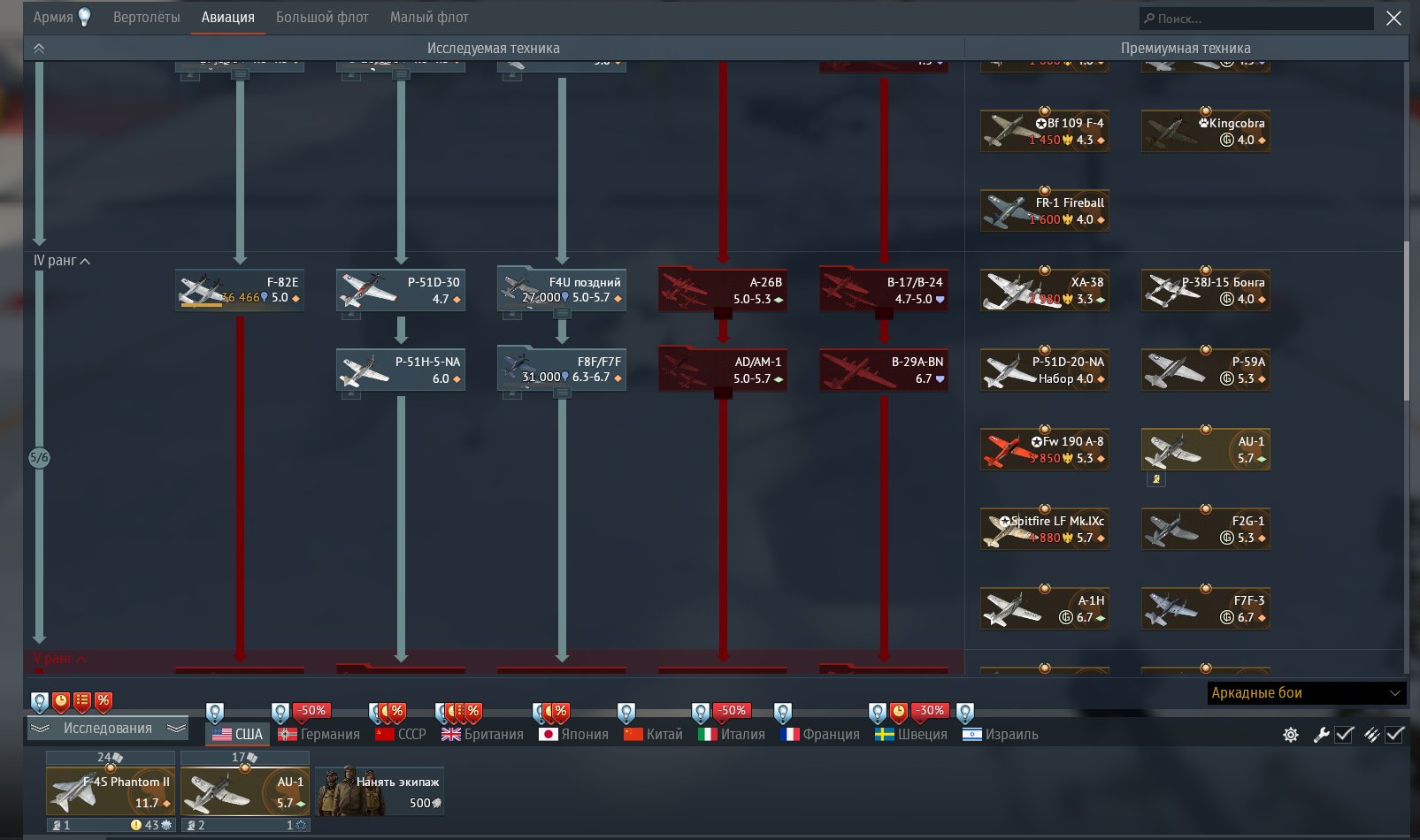Select the F2G-1 premium aircraft
The width and height of the screenshot is (1420, 840).
click(x=1206, y=529)
